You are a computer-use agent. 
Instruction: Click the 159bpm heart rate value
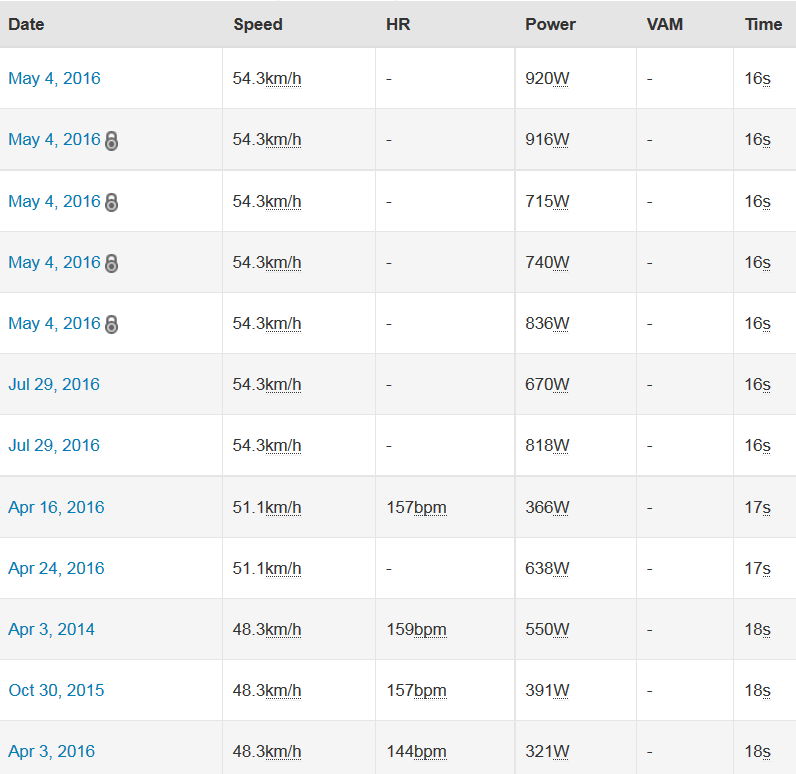[x=416, y=630]
